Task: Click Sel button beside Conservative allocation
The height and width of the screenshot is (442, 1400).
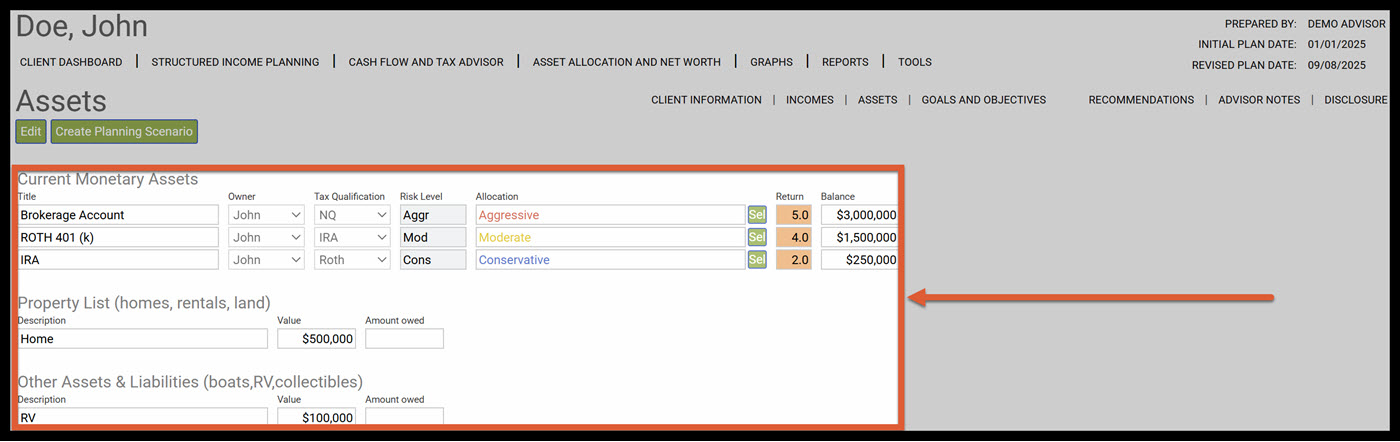Action: click(757, 260)
